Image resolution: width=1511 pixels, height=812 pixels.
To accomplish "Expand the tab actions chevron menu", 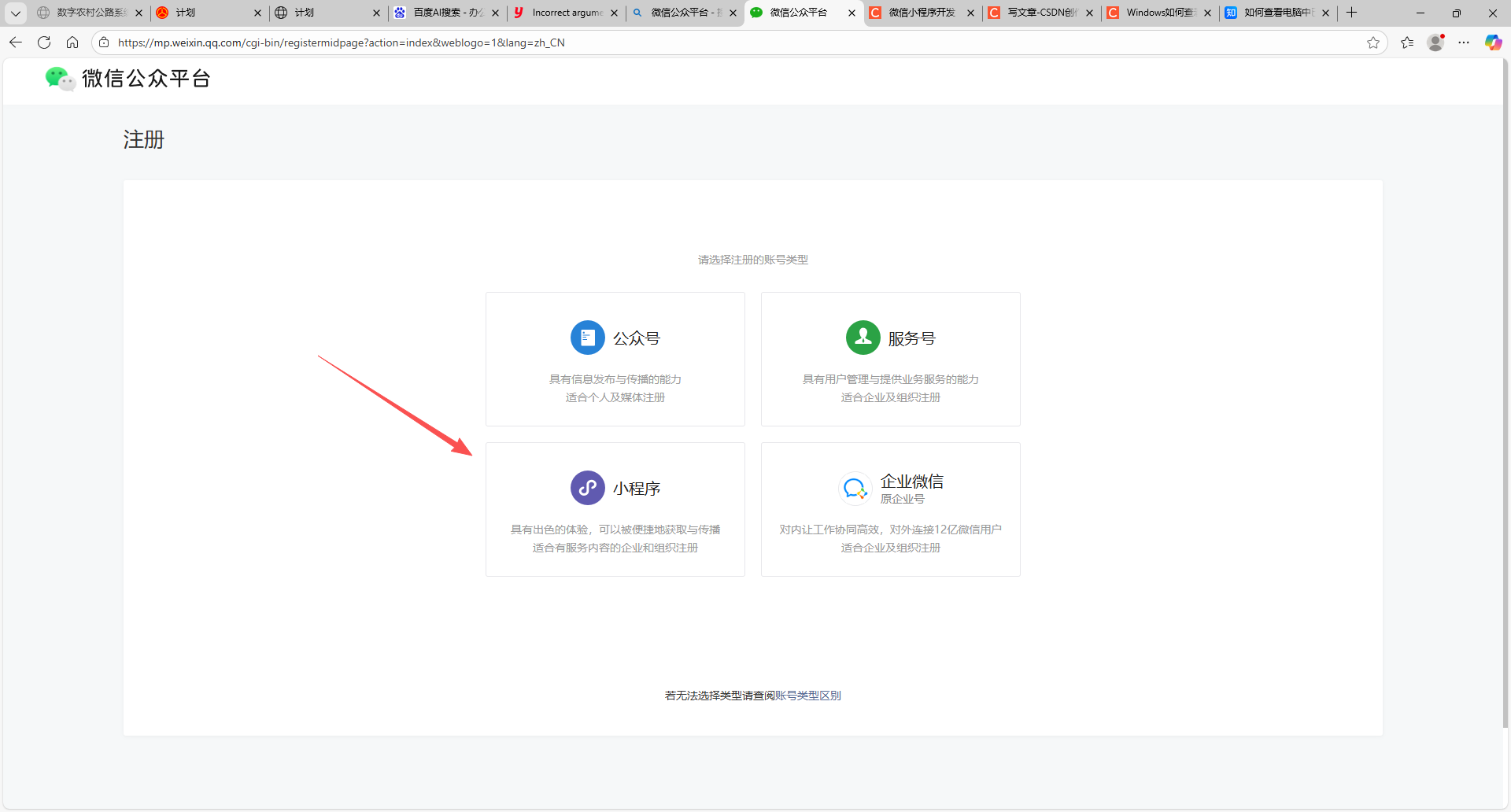I will 15,13.
